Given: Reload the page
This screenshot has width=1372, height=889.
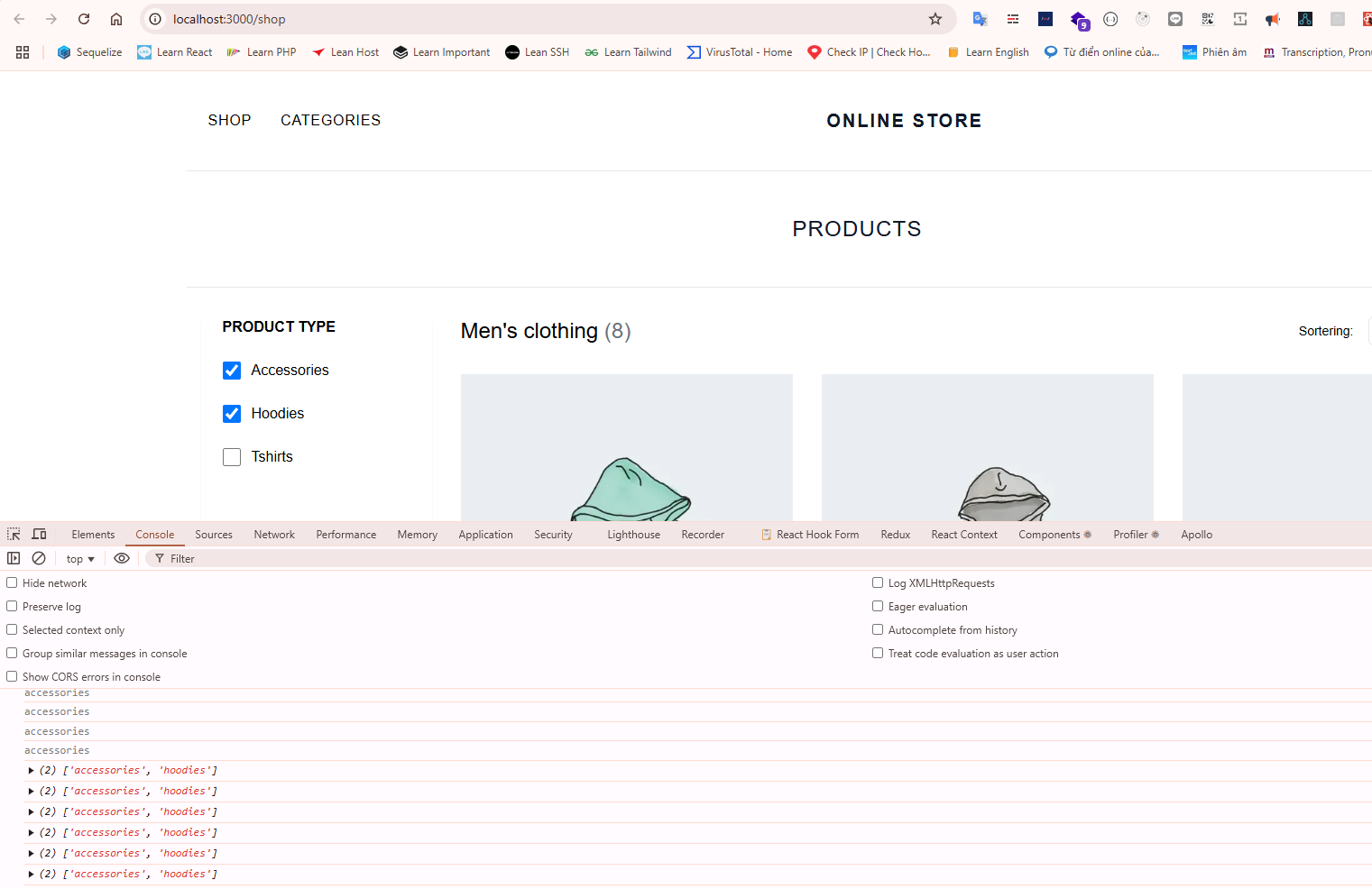Looking at the screenshot, I should [84, 19].
